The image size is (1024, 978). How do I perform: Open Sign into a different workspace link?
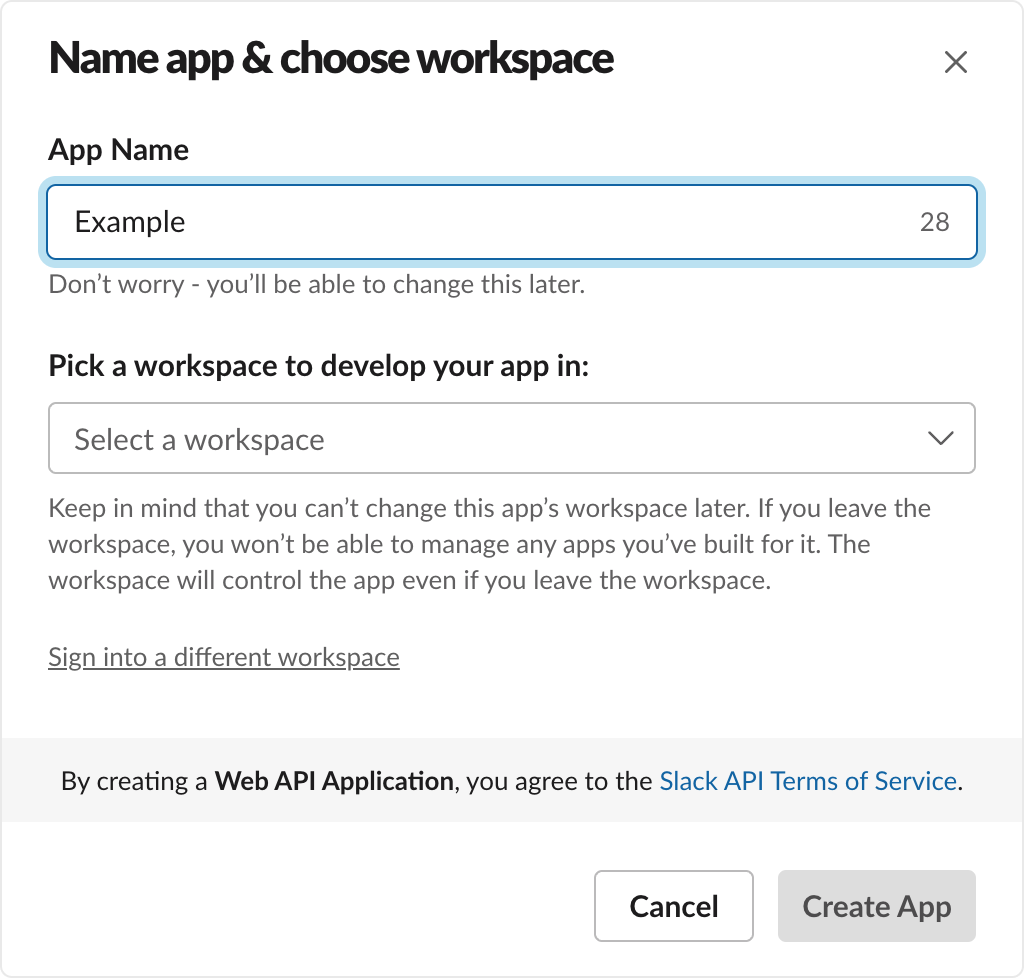pyautogui.click(x=224, y=657)
